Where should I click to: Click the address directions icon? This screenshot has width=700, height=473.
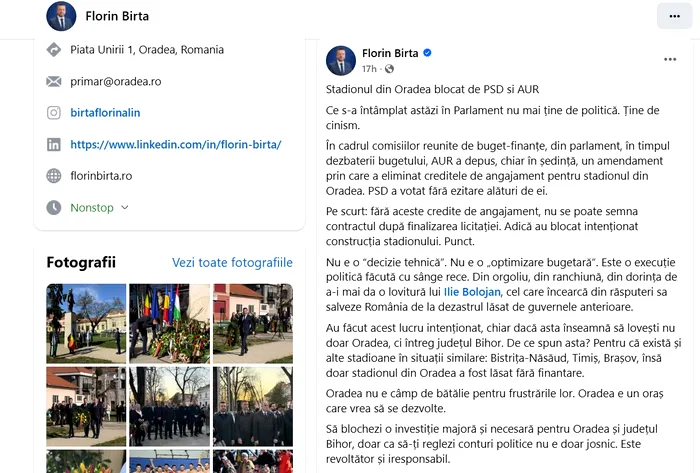[x=54, y=50]
